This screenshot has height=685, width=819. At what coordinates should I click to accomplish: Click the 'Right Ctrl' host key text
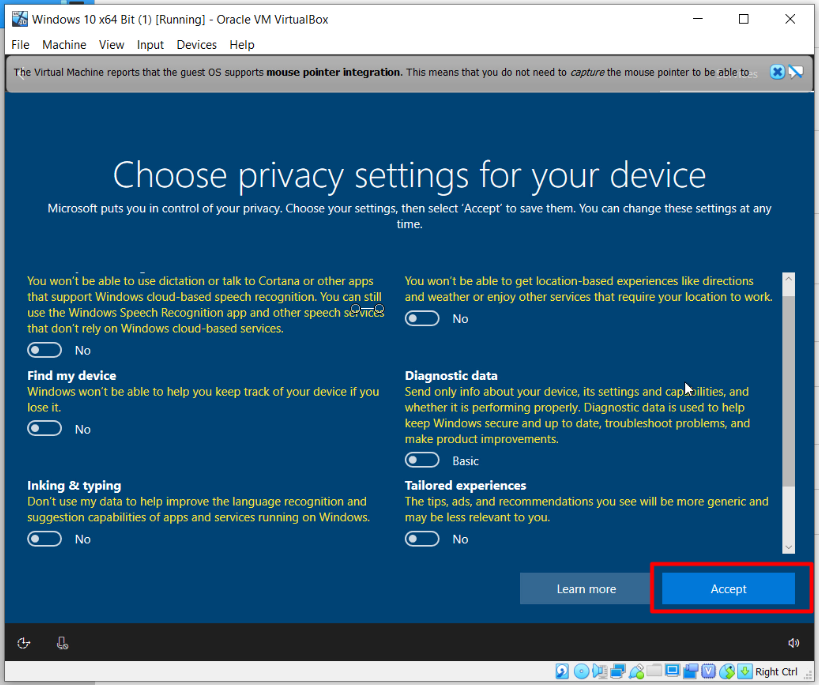click(776, 672)
